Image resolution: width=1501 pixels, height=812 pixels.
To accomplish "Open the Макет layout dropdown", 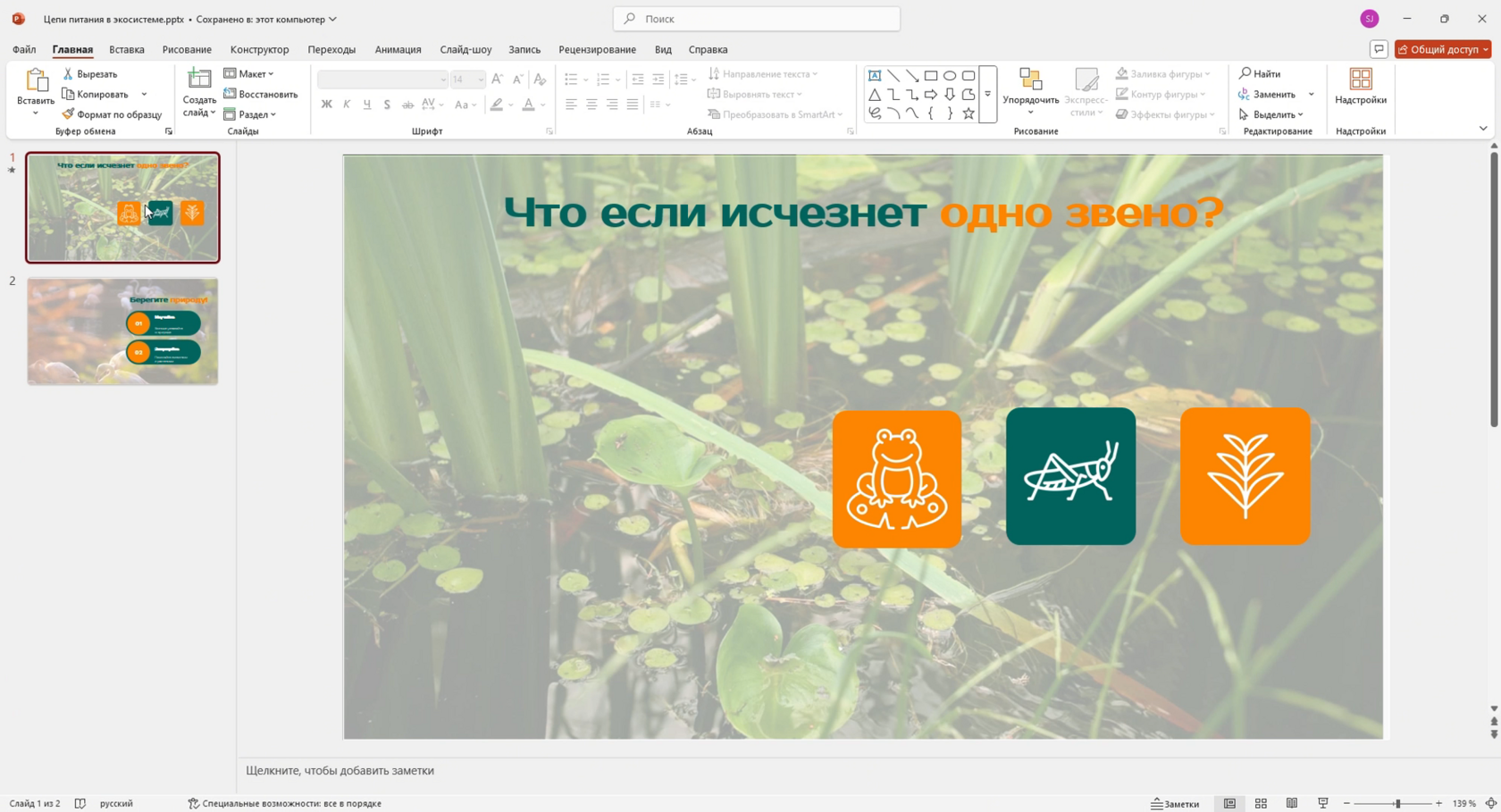I will point(249,74).
